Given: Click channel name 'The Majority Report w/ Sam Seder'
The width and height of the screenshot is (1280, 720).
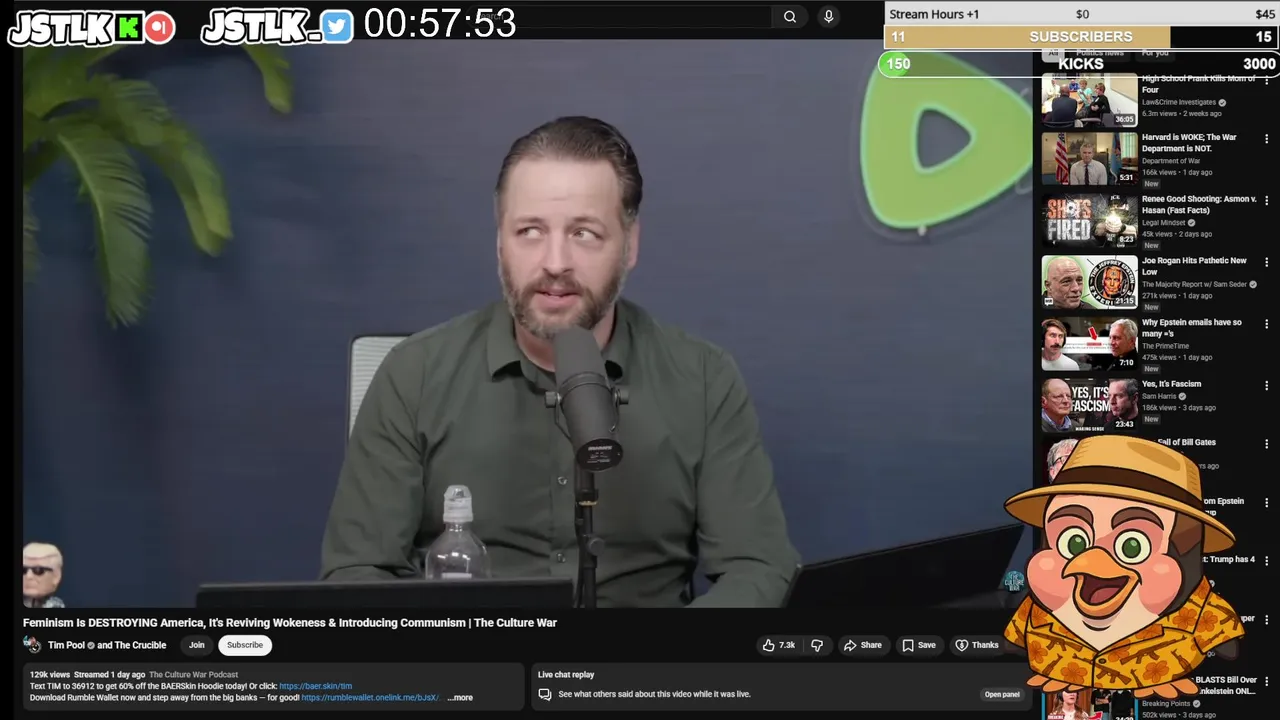Looking at the screenshot, I should coord(1194,284).
